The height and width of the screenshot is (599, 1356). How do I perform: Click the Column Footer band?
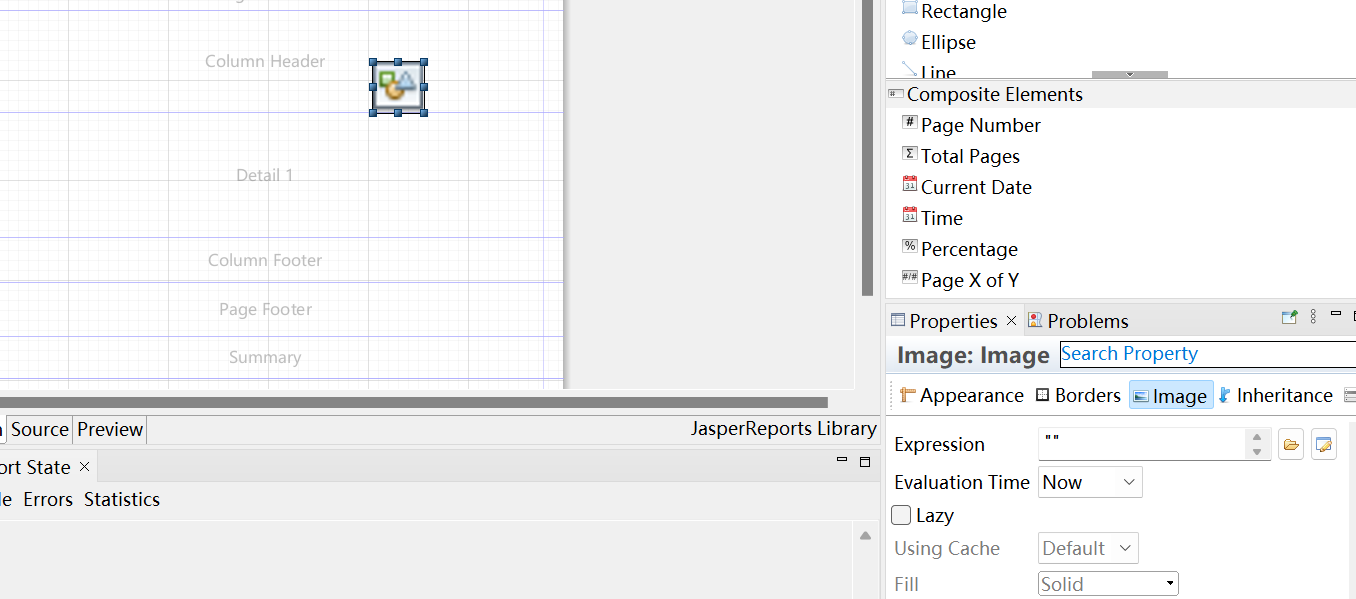pyautogui.click(x=265, y=260)
